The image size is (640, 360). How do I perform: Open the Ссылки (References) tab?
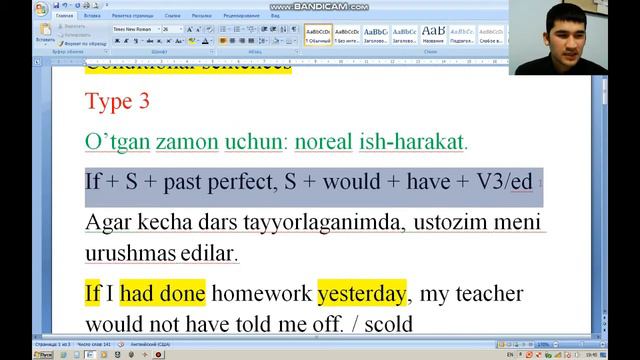pos(172,16)
